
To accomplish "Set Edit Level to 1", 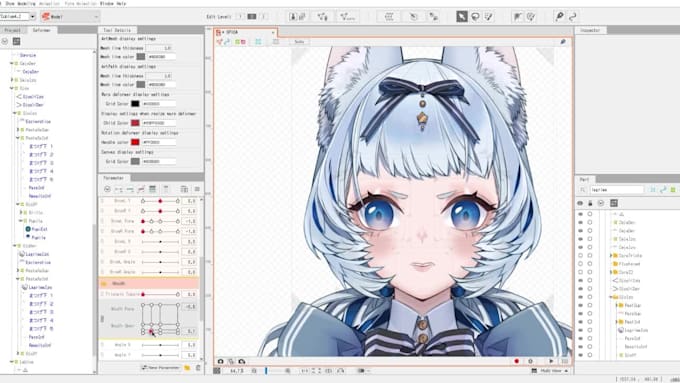I will pyautogui.click(x=240, y=16).
